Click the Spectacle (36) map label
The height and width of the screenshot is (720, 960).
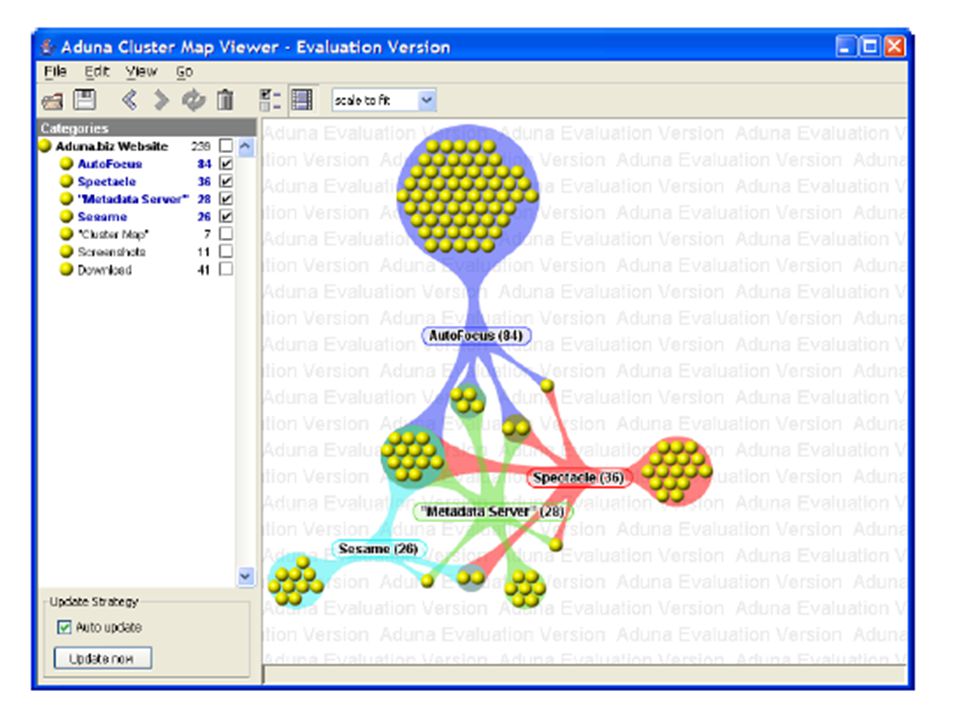578,478
